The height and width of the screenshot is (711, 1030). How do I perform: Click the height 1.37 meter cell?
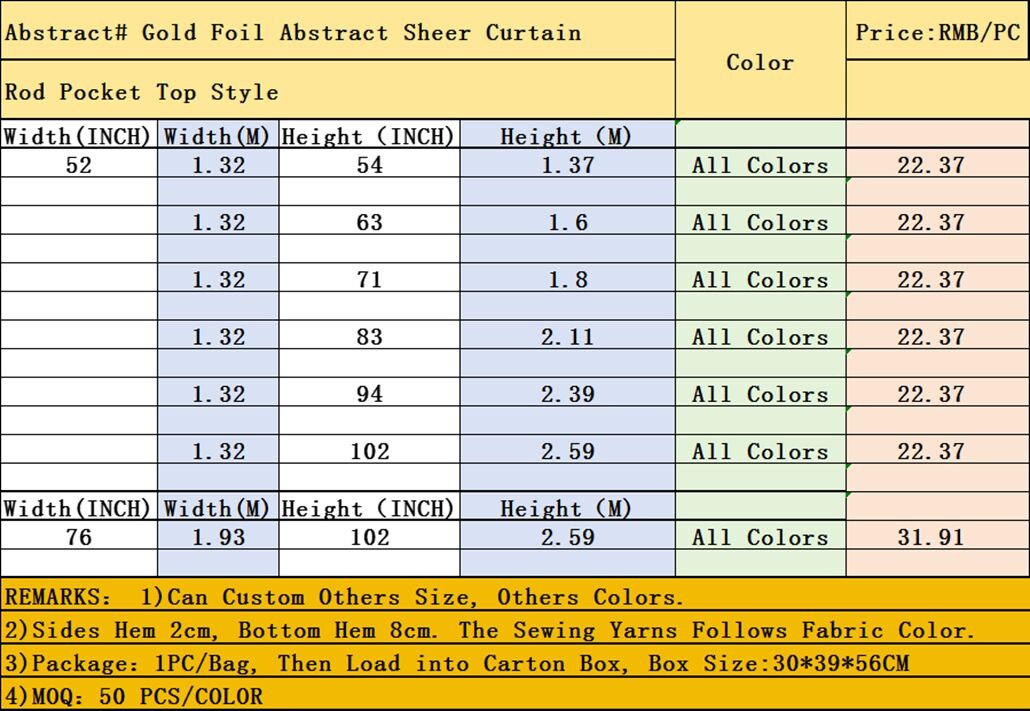(x=568, y=163)
